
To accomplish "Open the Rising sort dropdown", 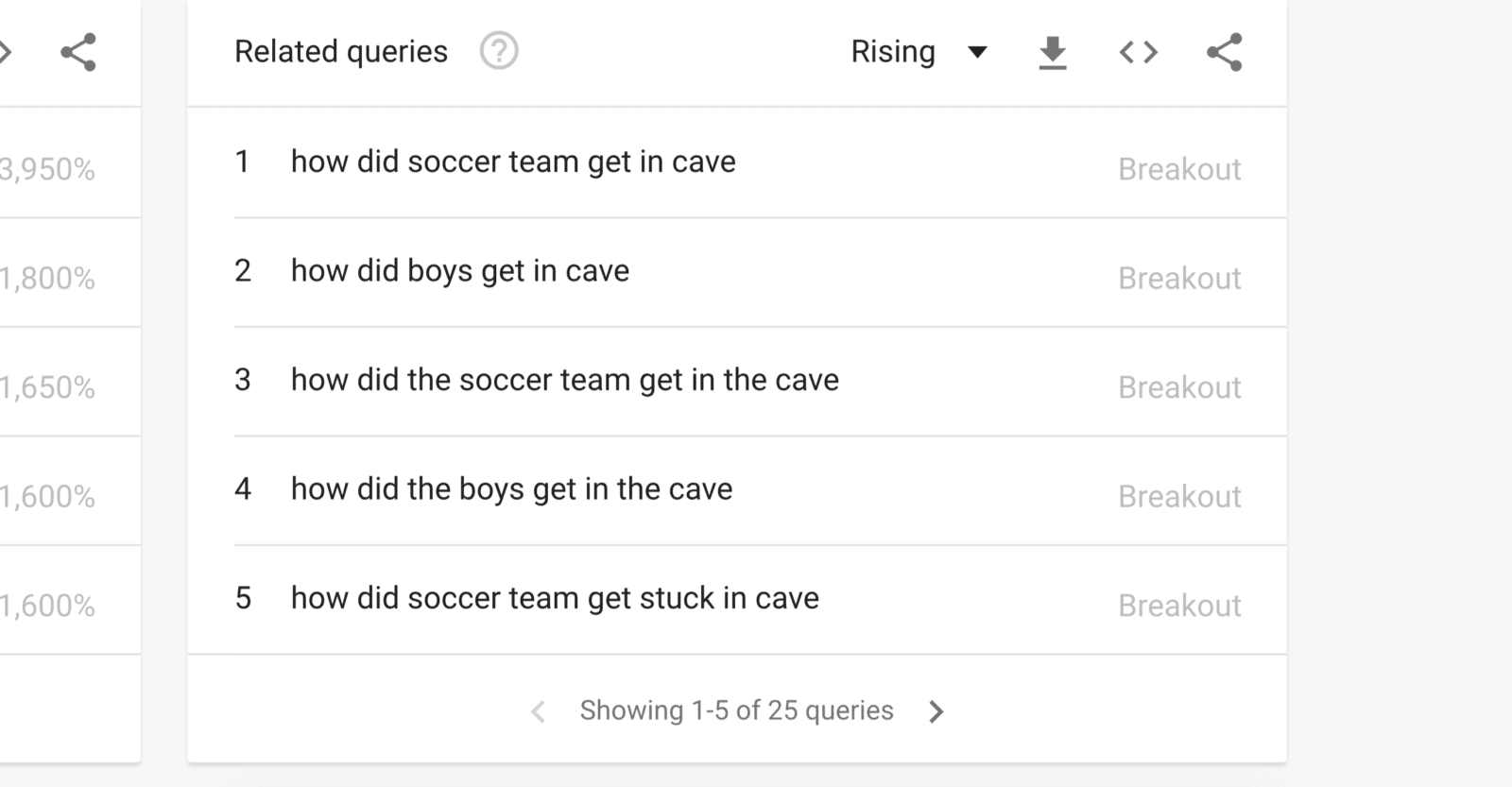I will pyautogui.click(x=919, y=52).
